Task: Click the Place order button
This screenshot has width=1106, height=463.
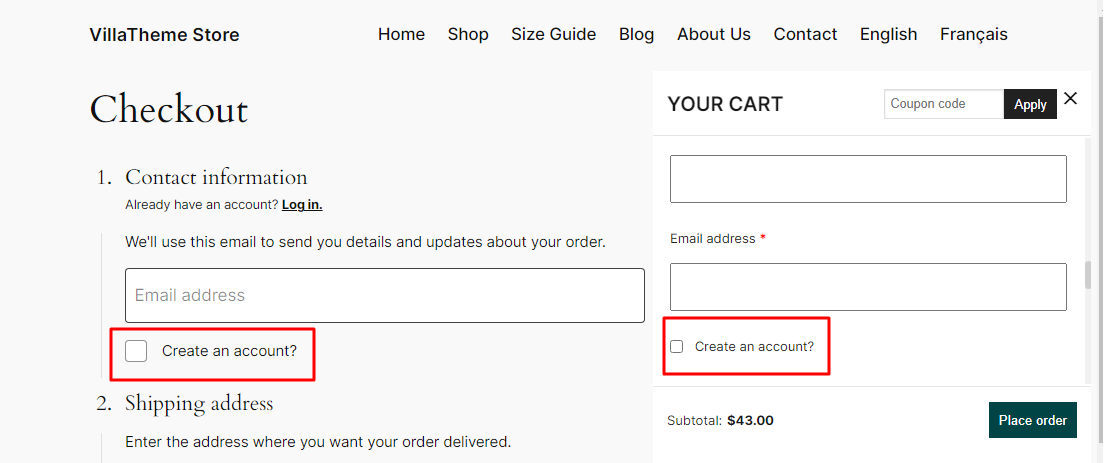Action: coord(1033,420)
